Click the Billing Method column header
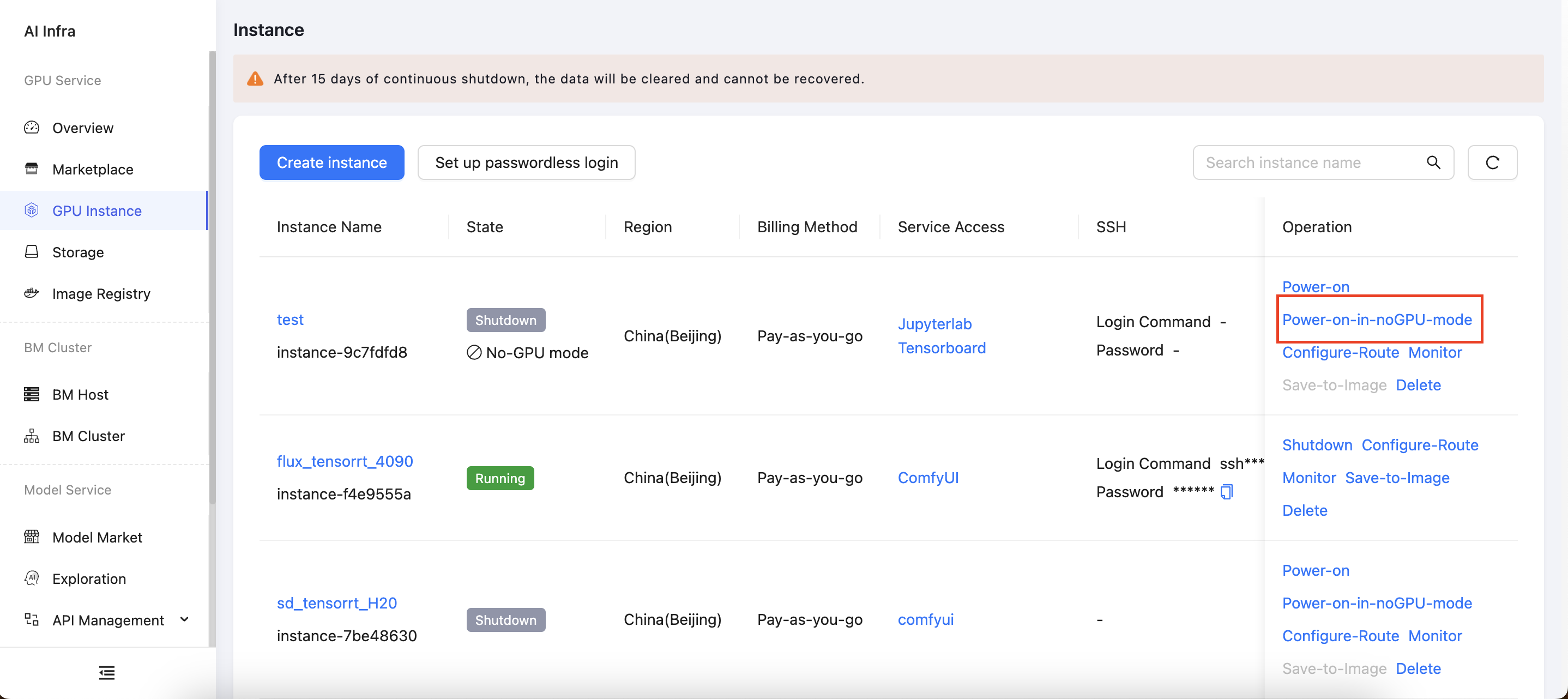Screen dimensions: 1568x699 pyautogui.click(x=807, y=226)
